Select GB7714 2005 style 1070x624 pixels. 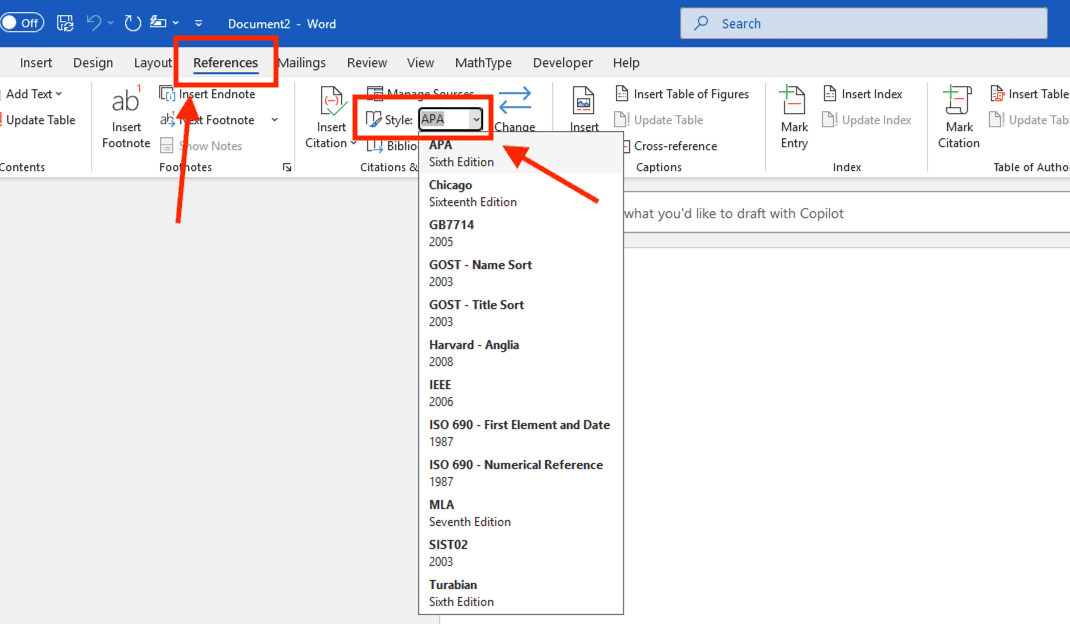(520, 233)
